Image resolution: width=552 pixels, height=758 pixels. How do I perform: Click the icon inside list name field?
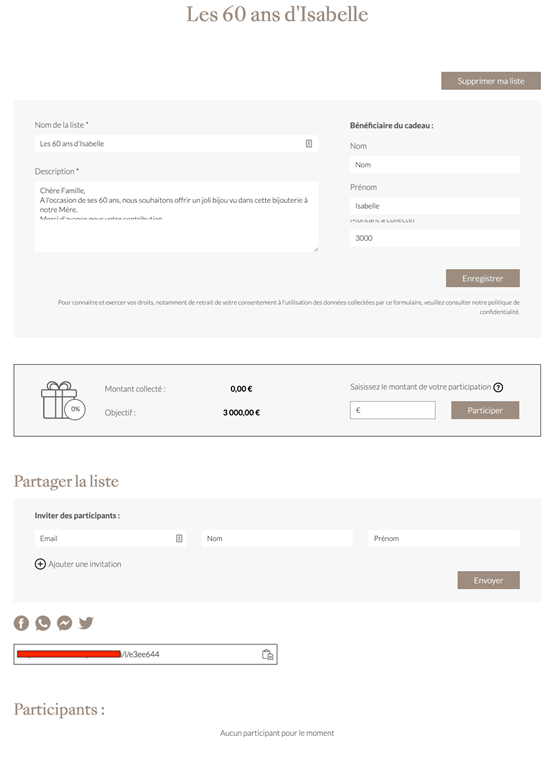[x=309, y=144]
